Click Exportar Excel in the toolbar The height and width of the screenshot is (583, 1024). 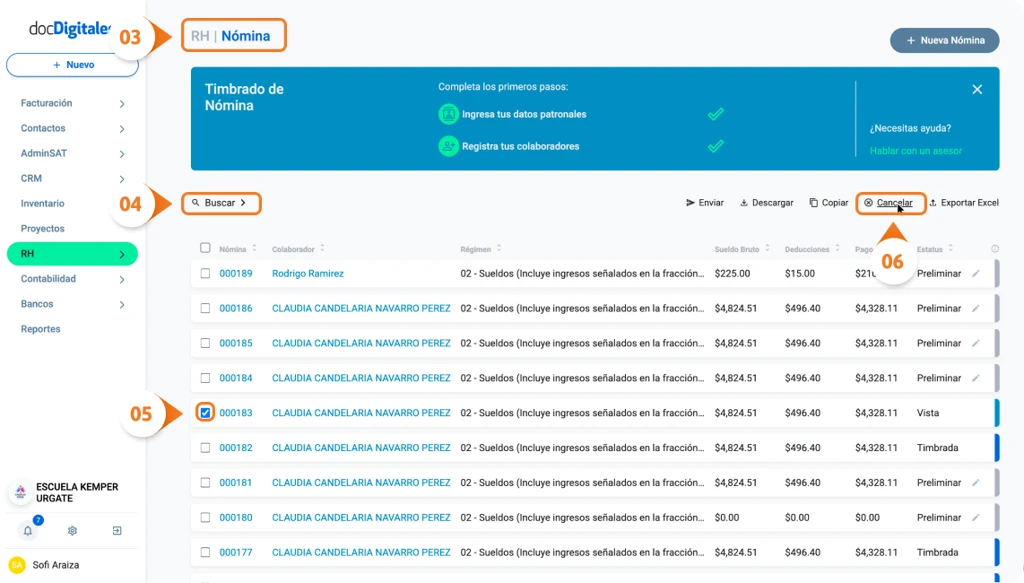pyautogui.click(x=964, y=203)
